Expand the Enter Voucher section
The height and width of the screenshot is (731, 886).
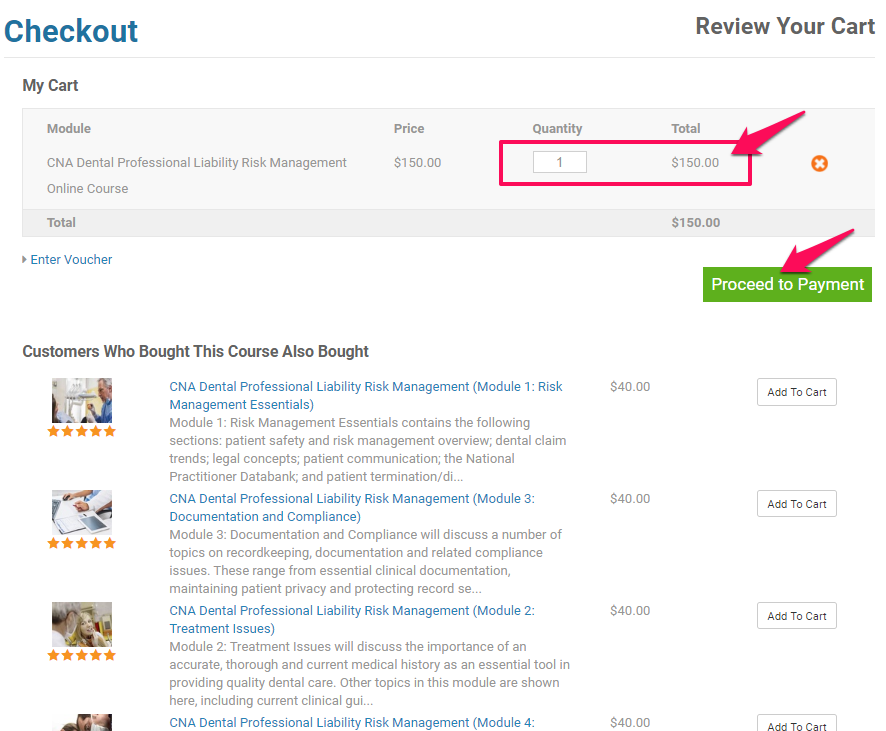[x=71, y=259]
